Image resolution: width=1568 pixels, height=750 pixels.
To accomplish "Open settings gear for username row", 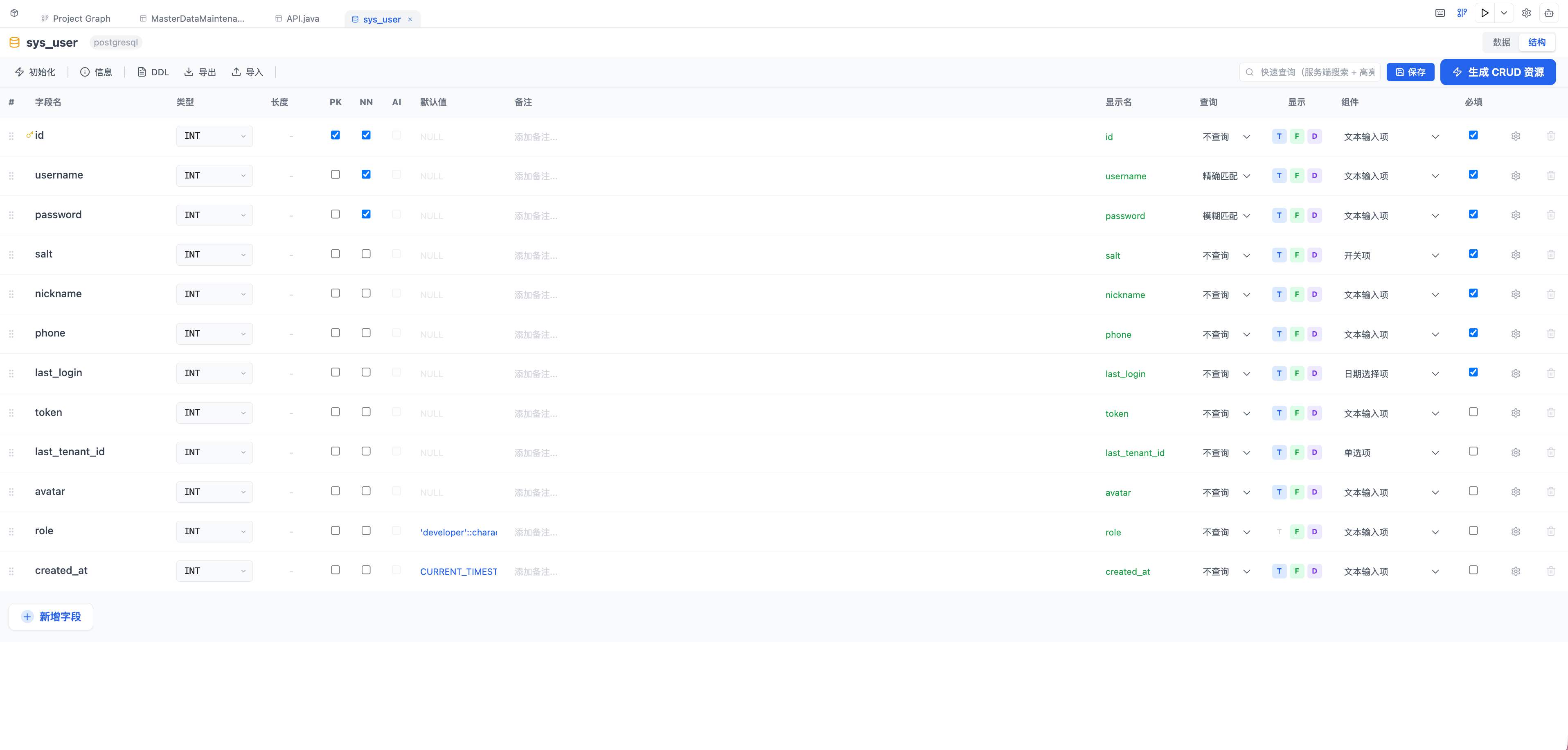I will click(x=1516, y=176).
